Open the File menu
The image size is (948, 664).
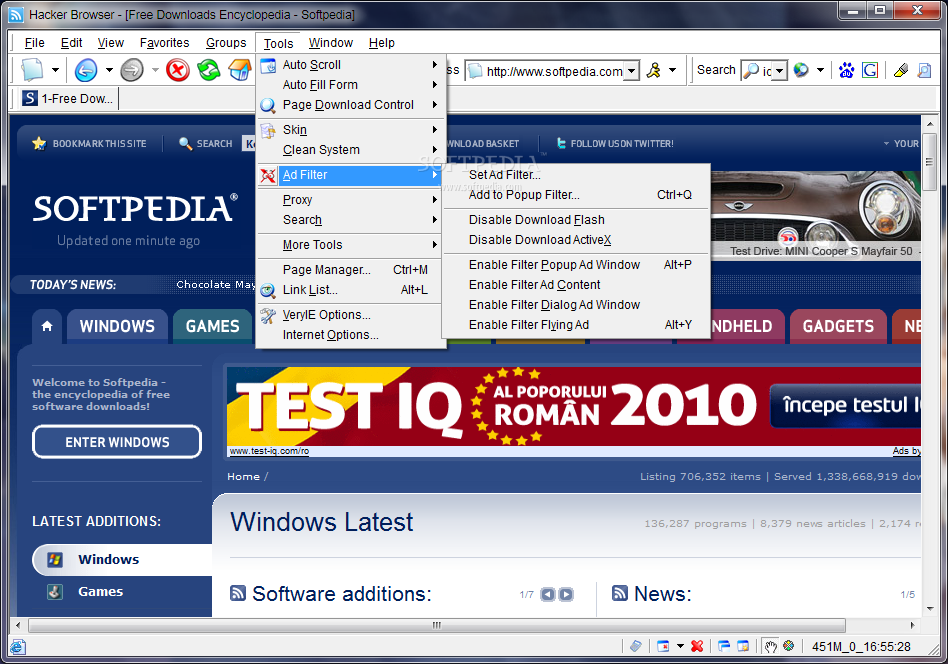34,43
